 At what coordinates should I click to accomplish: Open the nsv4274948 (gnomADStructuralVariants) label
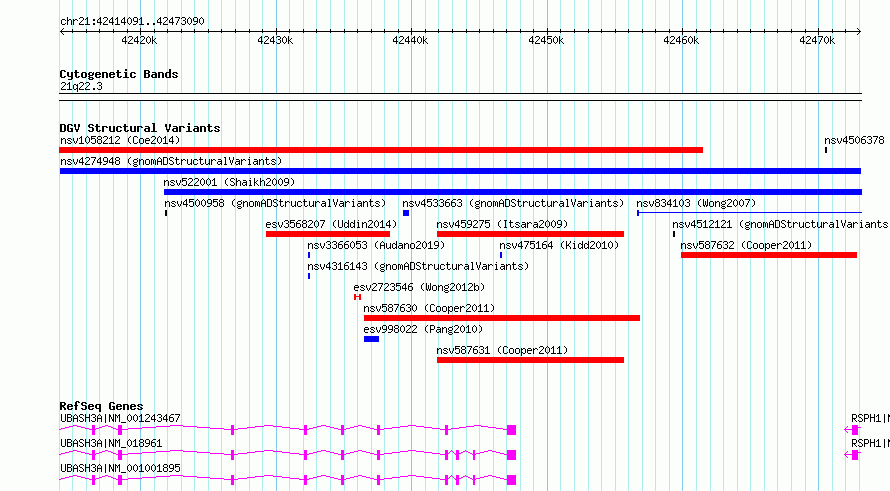pos(171,161)
